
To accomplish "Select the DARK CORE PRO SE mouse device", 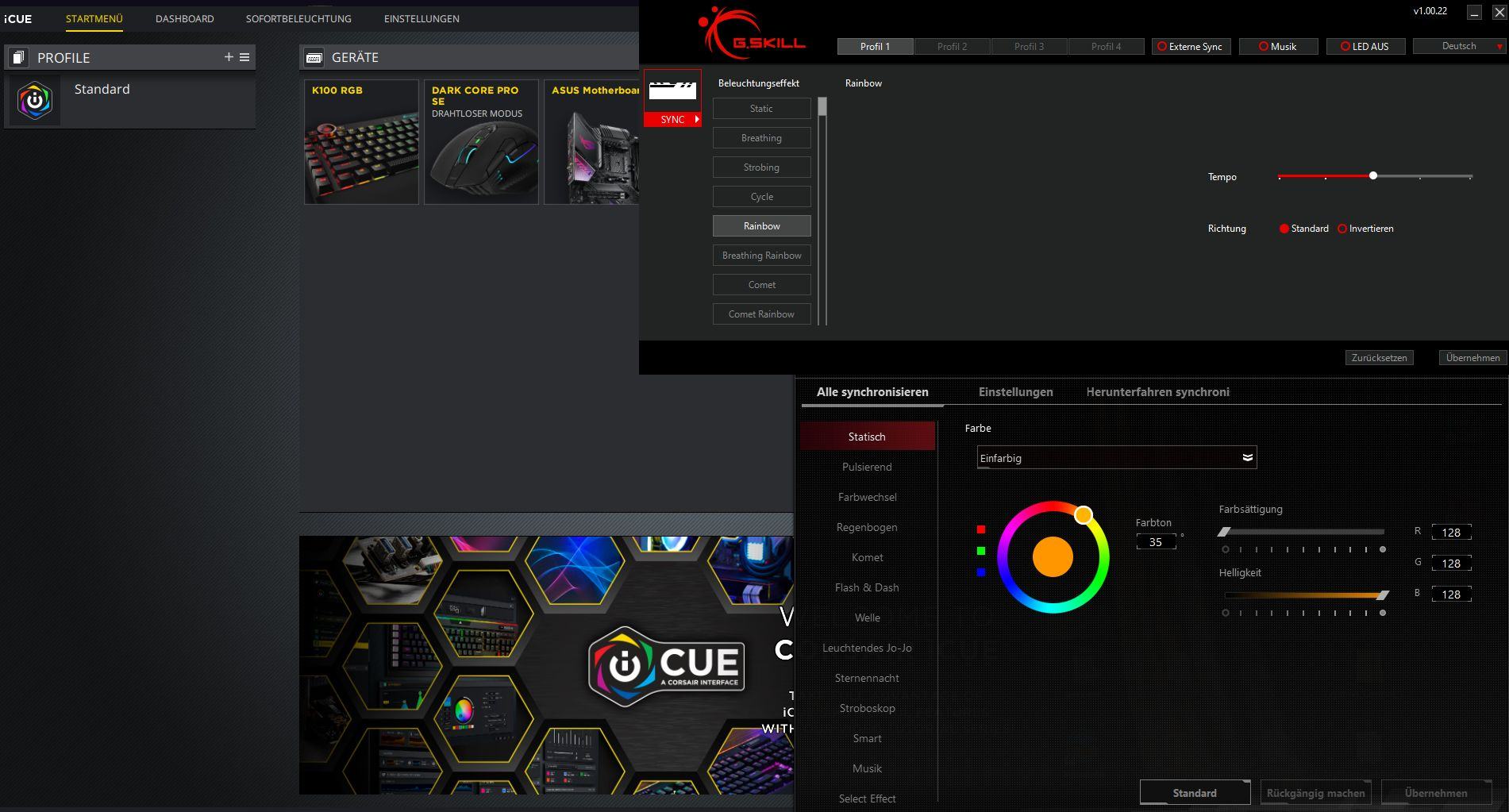I will [x=481, y=142].
